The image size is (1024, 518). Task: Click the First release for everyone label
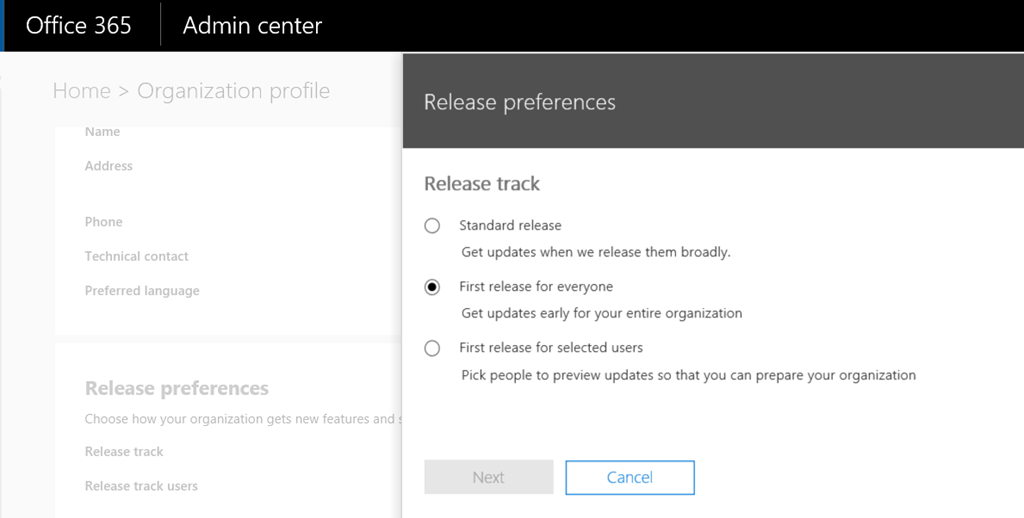click(536, 287)
